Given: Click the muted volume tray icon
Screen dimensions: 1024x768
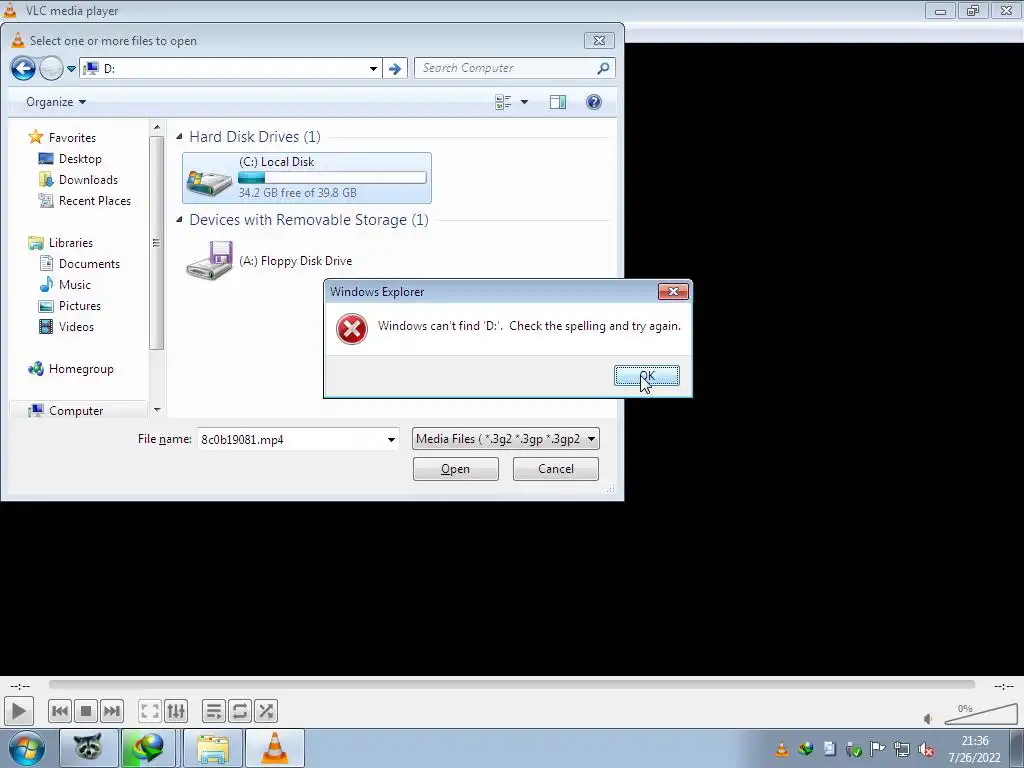Looking at the screenshot, I should click(926, 749).
